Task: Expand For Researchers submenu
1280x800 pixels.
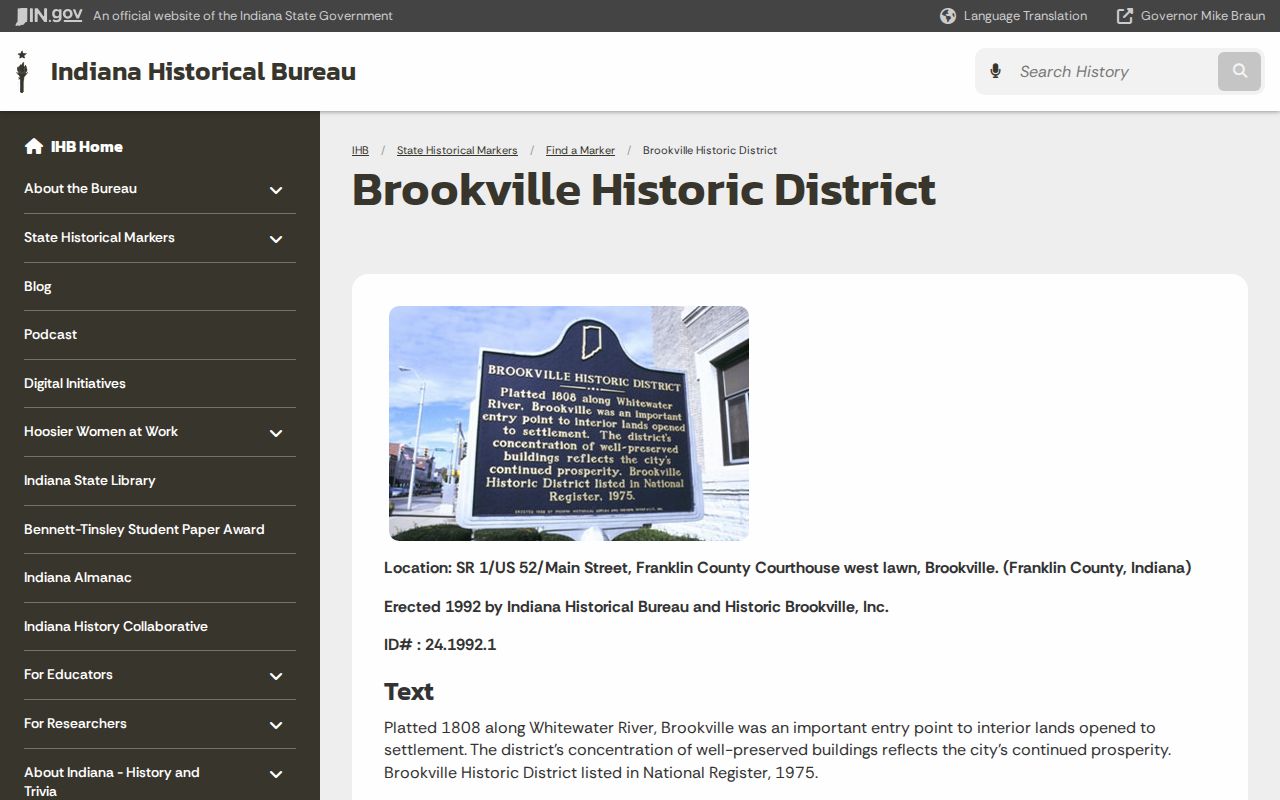Action: pos(276,725)
